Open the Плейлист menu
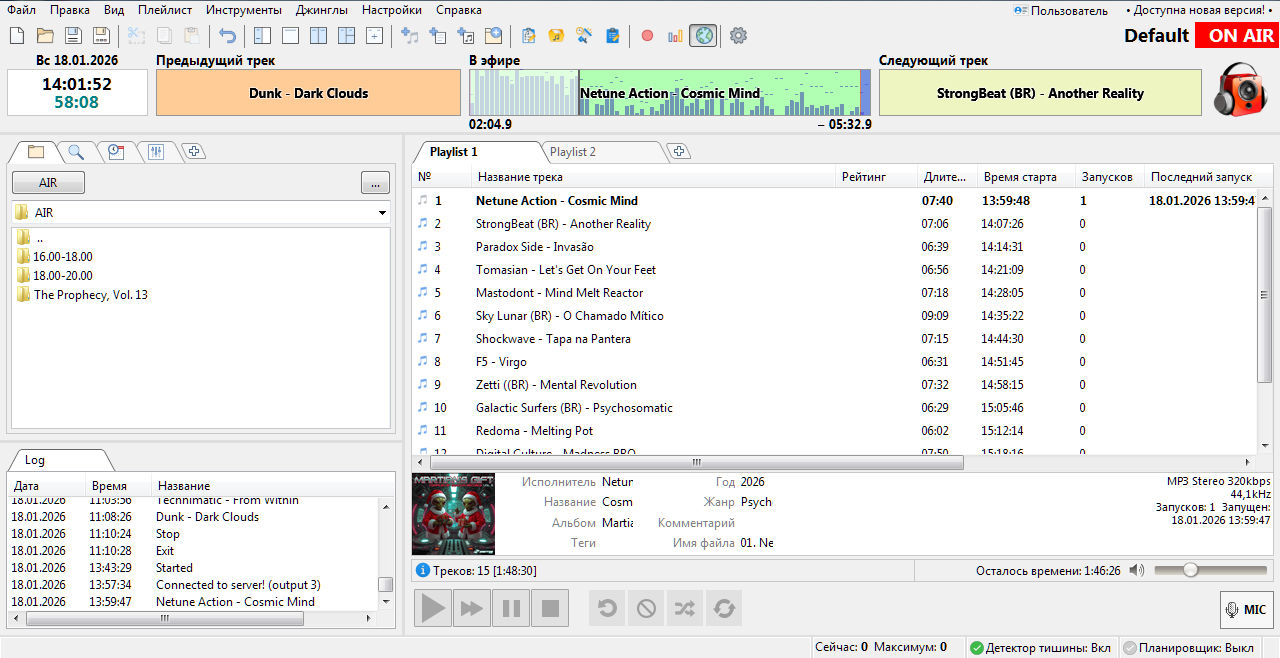This screenshot has height=658, width=1280. [165, 10]
